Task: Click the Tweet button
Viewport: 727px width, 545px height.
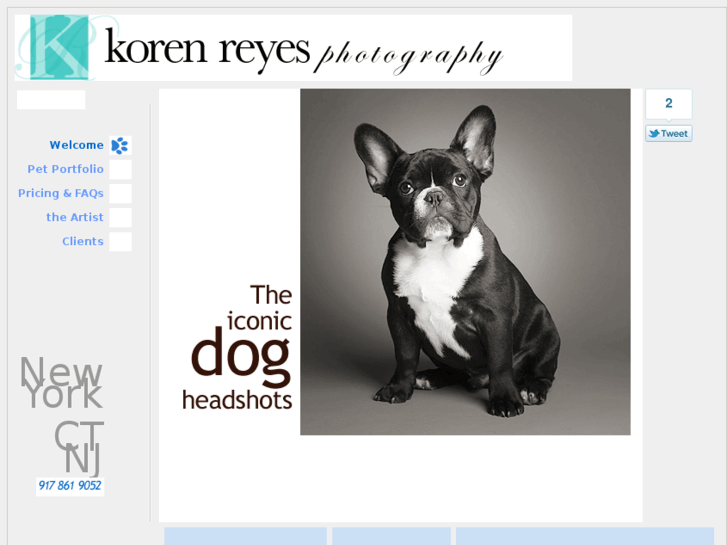Action: click(669, 134)
